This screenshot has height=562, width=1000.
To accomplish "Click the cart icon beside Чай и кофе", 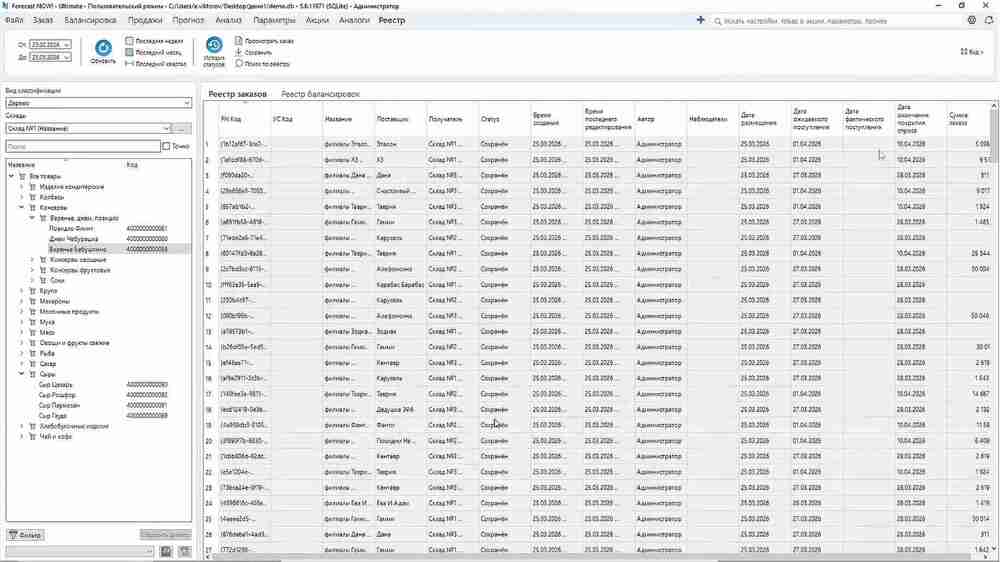I will [32, 437].
